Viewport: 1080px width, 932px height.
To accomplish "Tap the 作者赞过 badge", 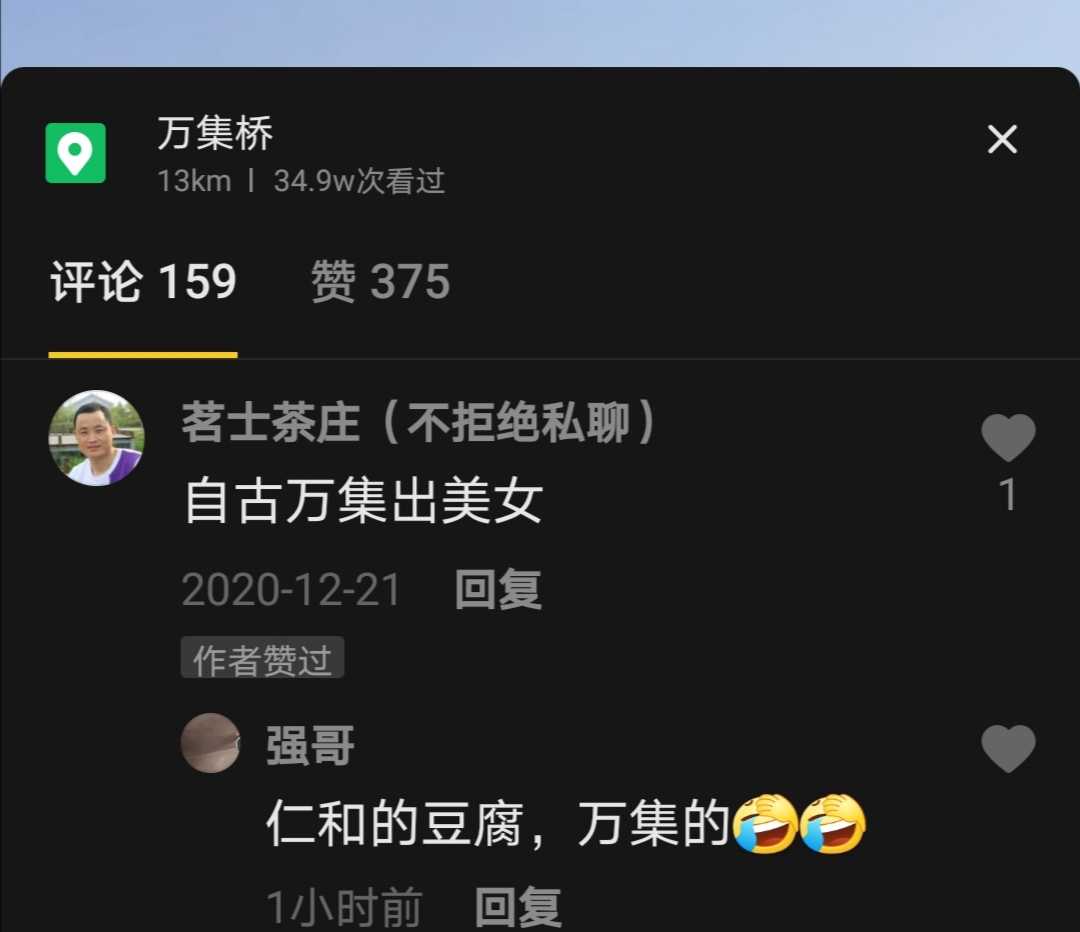I will (x=262, y=657).
